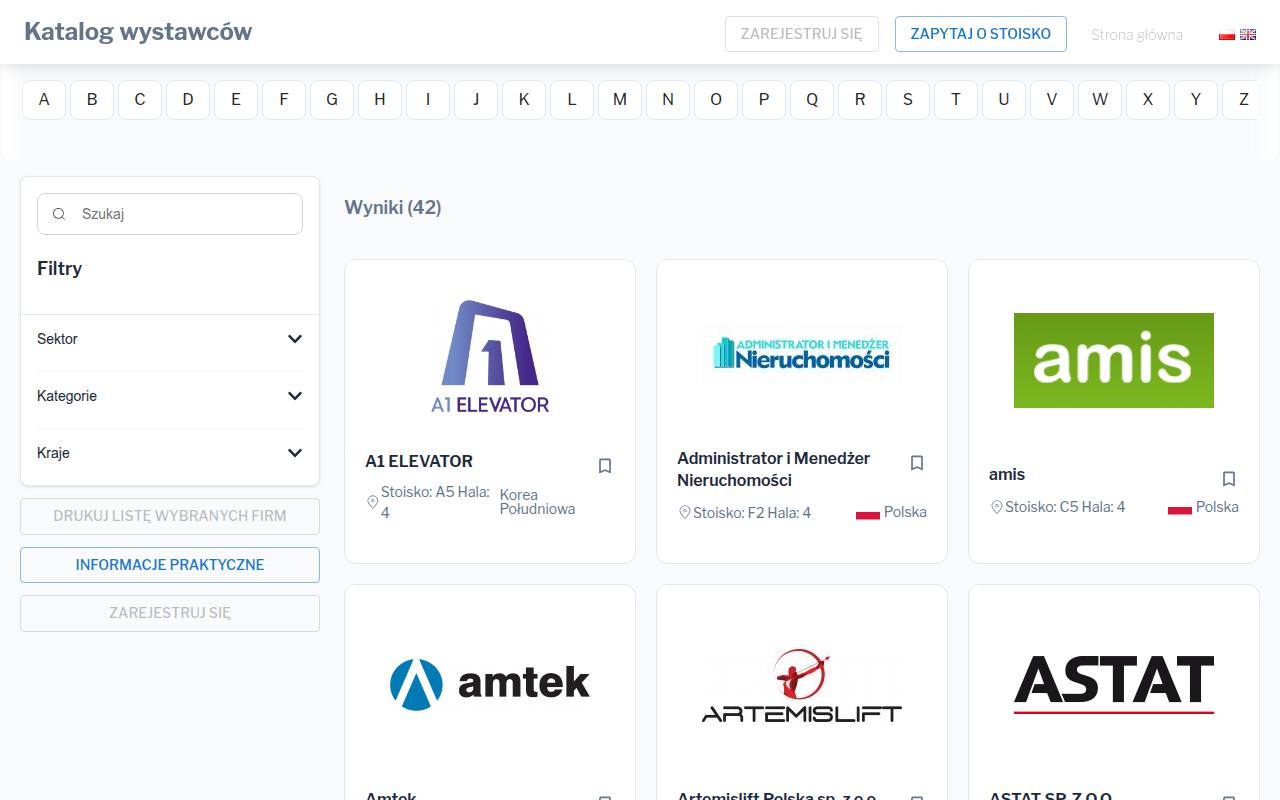Image resolution: width=1280 pixels, height=800 pixels.
Task: Bookmark Administrator i Menedżer Nieruchomości
Action: [917, 463]
